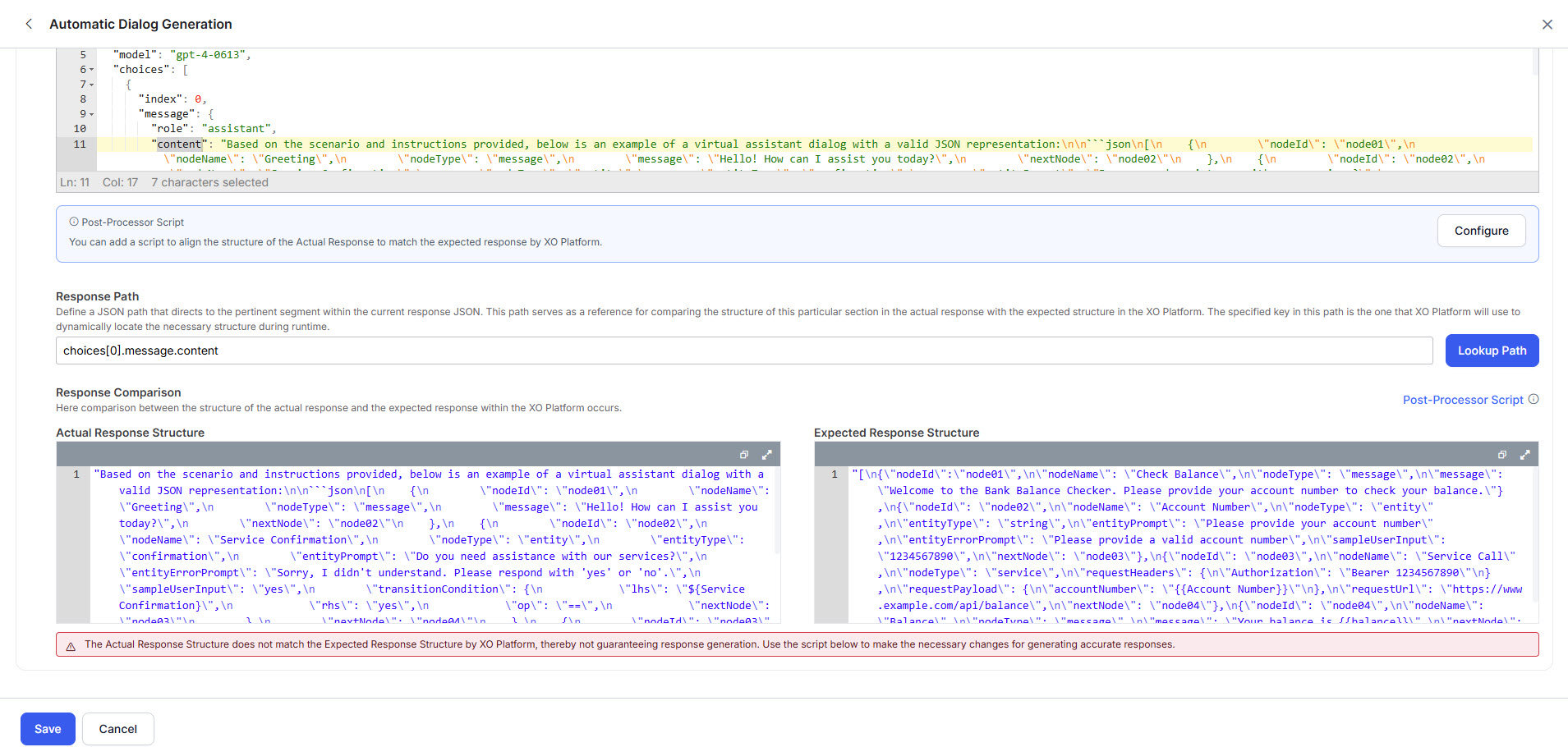The image size is (1568, 747).
Task: Click the Save button
Action: coord(48,729)
